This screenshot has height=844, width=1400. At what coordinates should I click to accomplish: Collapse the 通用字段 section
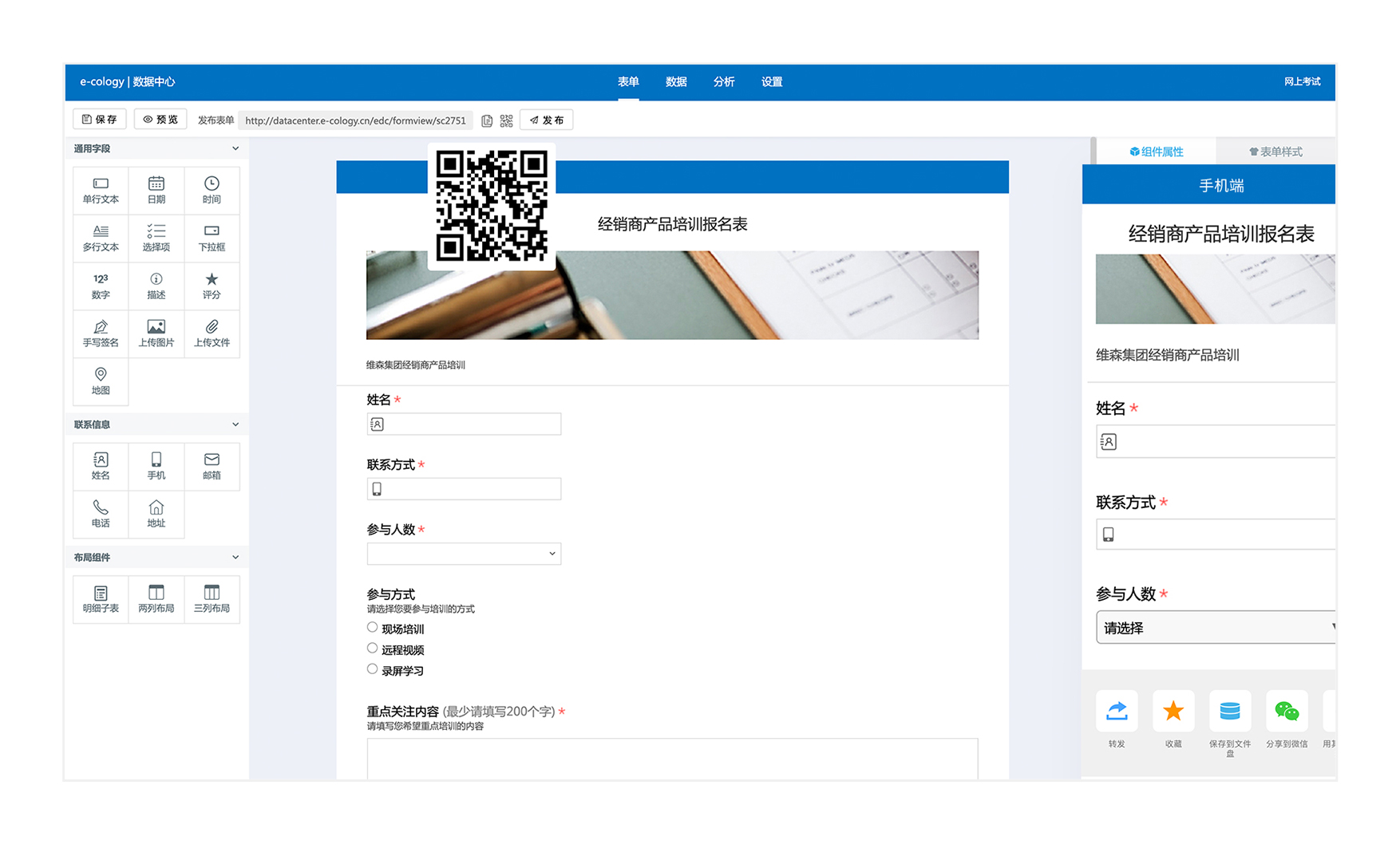(235, 148)
